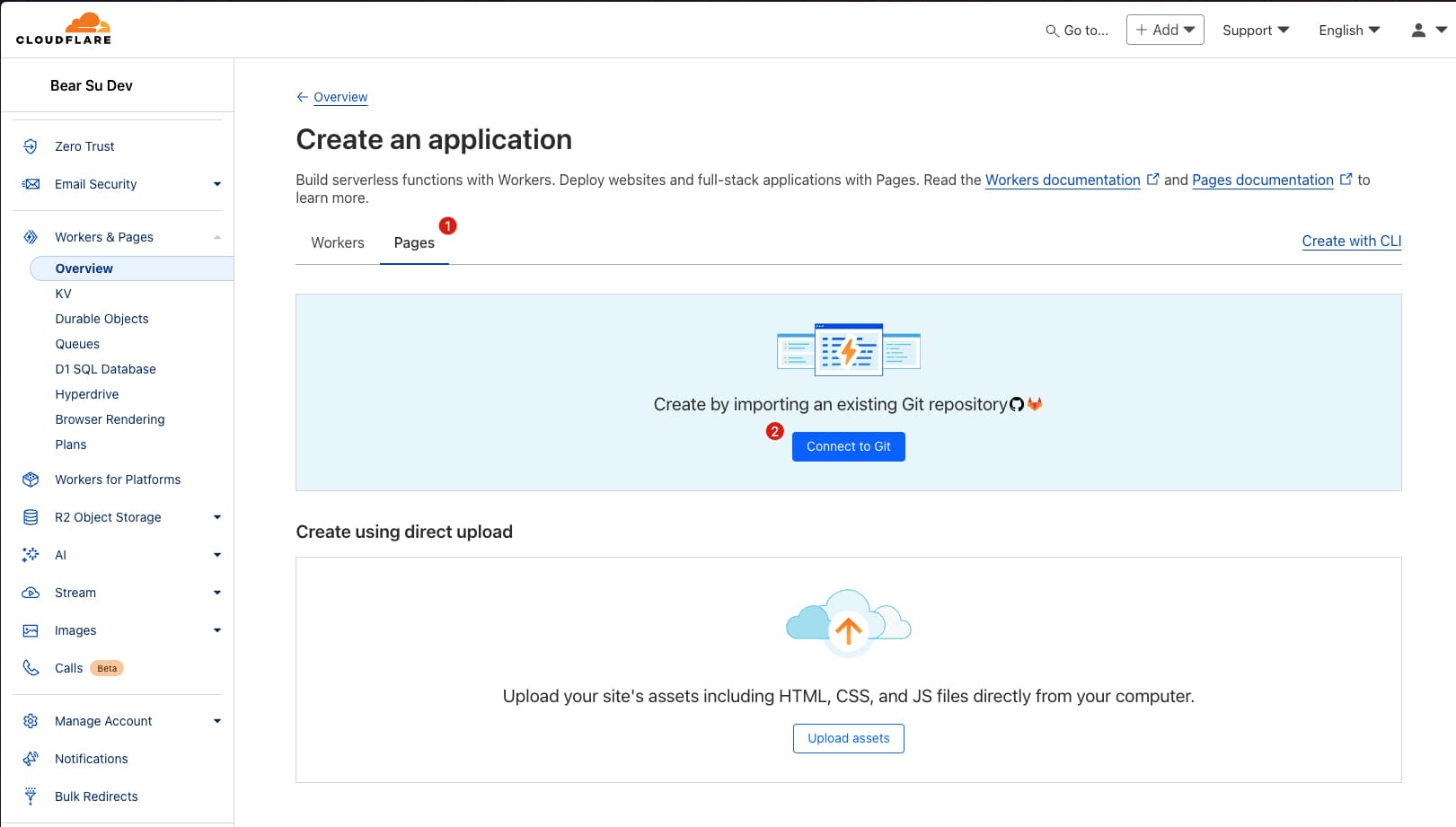Click the Stream cloud icon
The height and width of the screenshot is (827, 1456).
pyautogui.click(x=31, y=593)
